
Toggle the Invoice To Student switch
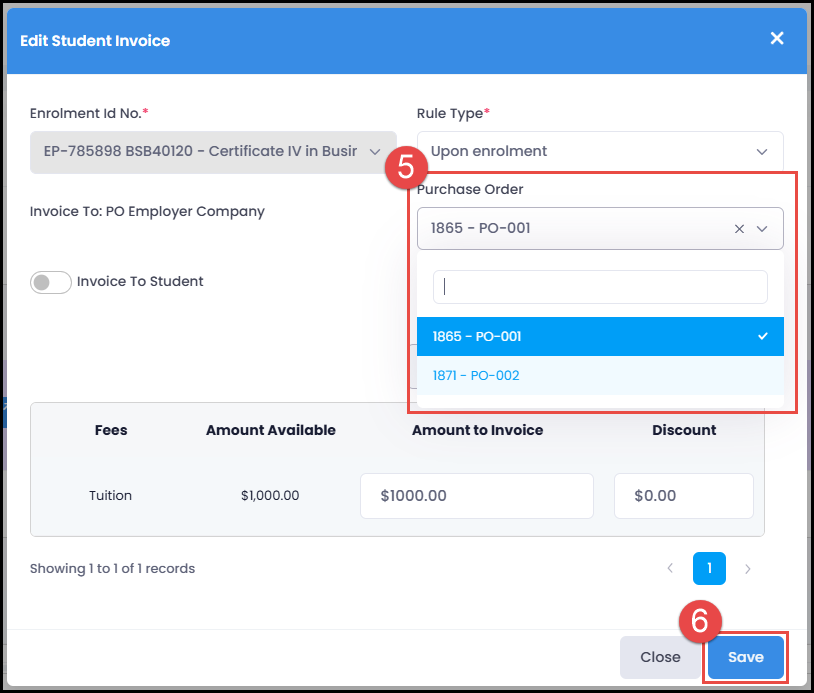point(51,282)
